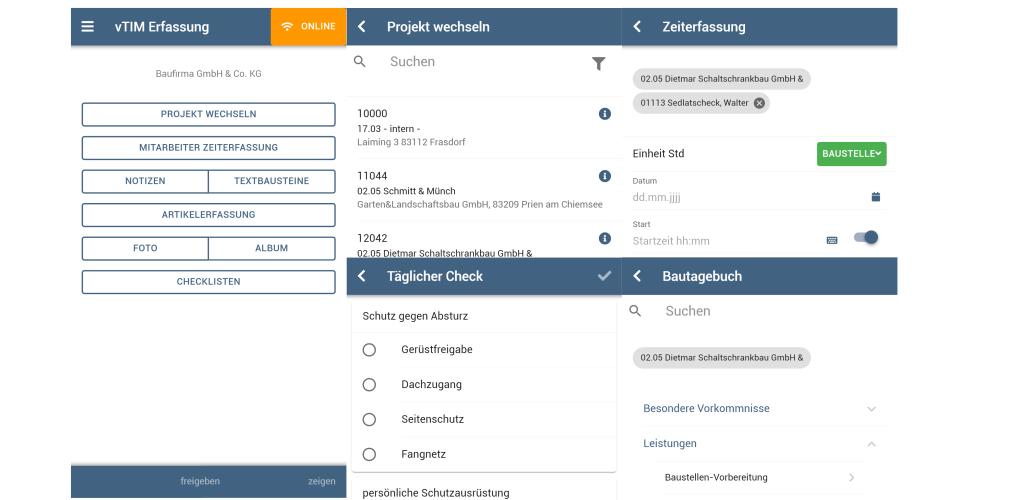Open info icon for project 11044
Image resolution: width=1024 pixels, height=500 pixels.
tap(605, 176)
